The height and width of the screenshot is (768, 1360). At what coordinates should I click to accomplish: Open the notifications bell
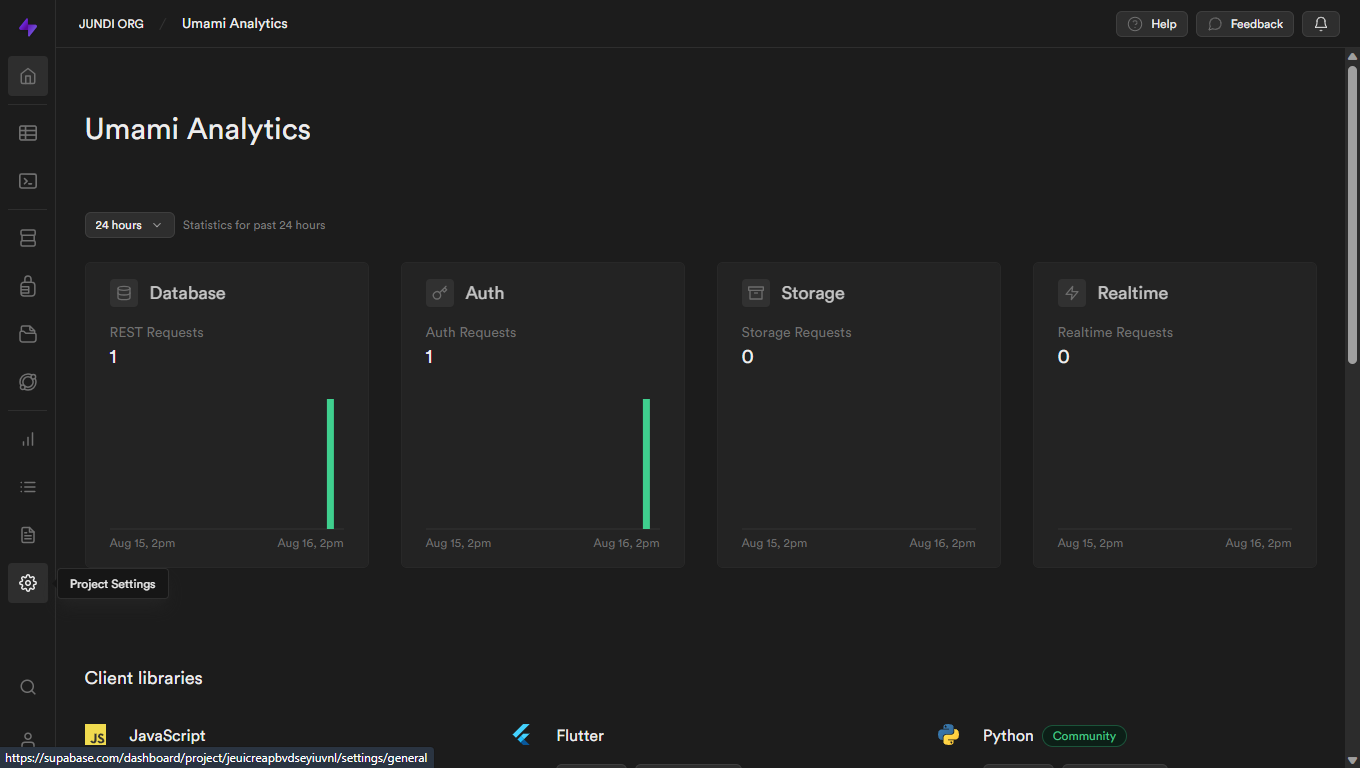(1321, 24)
